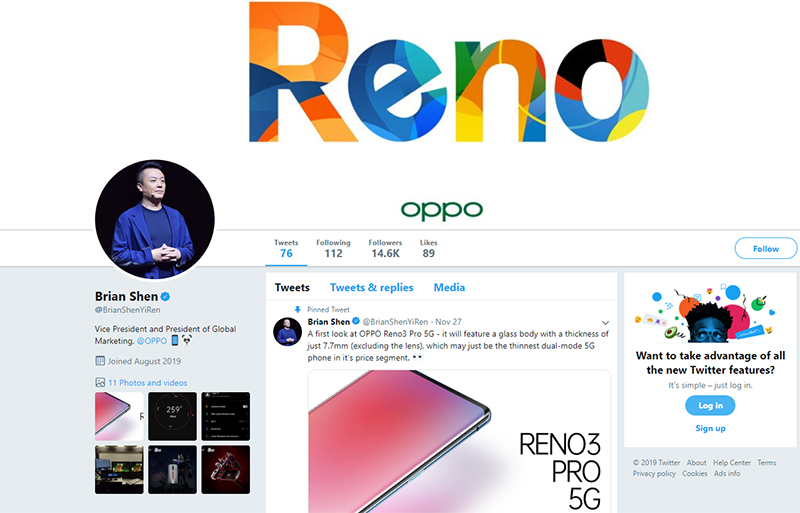
Task: Click Brian Shen's large profile avatar
Action: (x=155, y=219)
